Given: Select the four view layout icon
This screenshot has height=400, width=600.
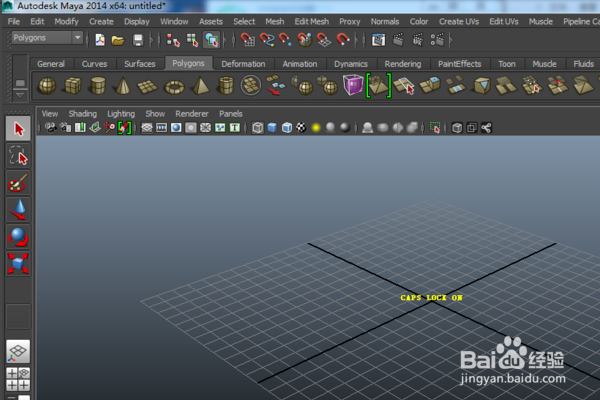Looking at the screenshot, I should coord(18,379).
